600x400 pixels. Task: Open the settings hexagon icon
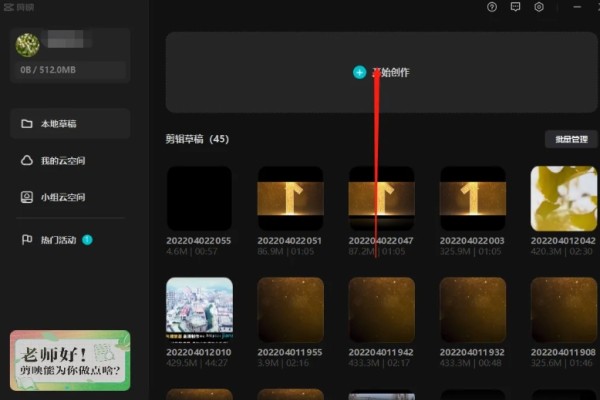click(539, 7)
